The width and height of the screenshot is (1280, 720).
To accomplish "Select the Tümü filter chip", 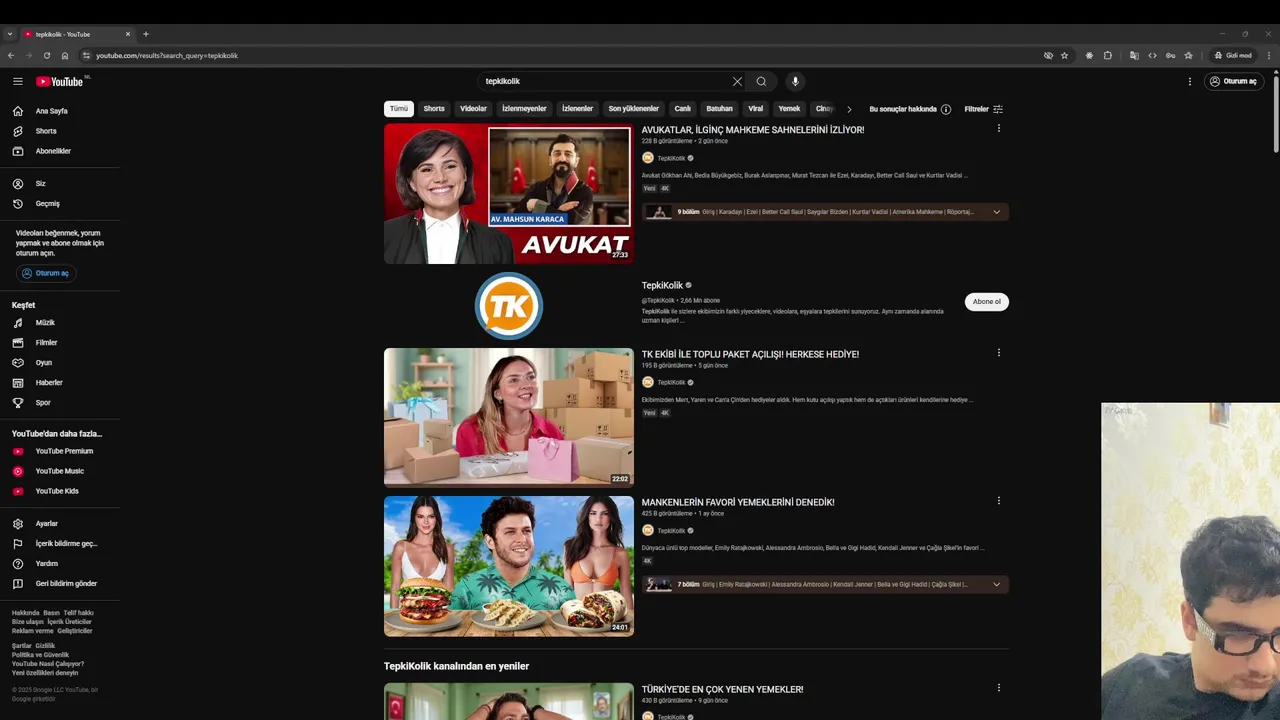I will point(399,109).
